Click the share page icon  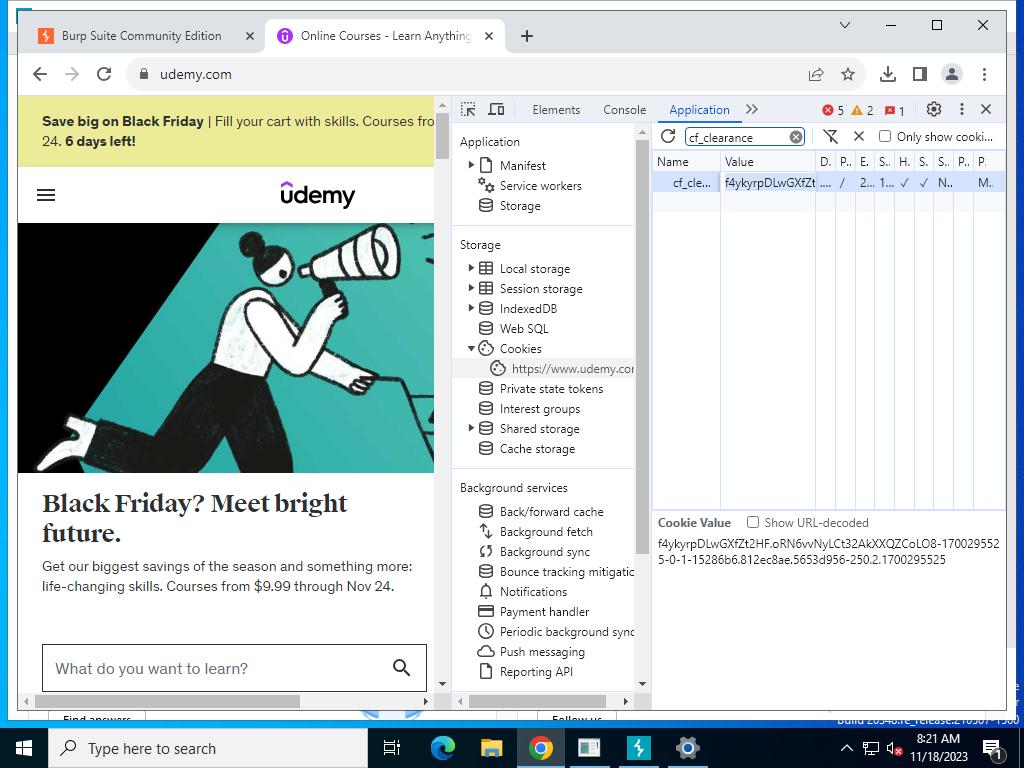click(x=816, y=74)
